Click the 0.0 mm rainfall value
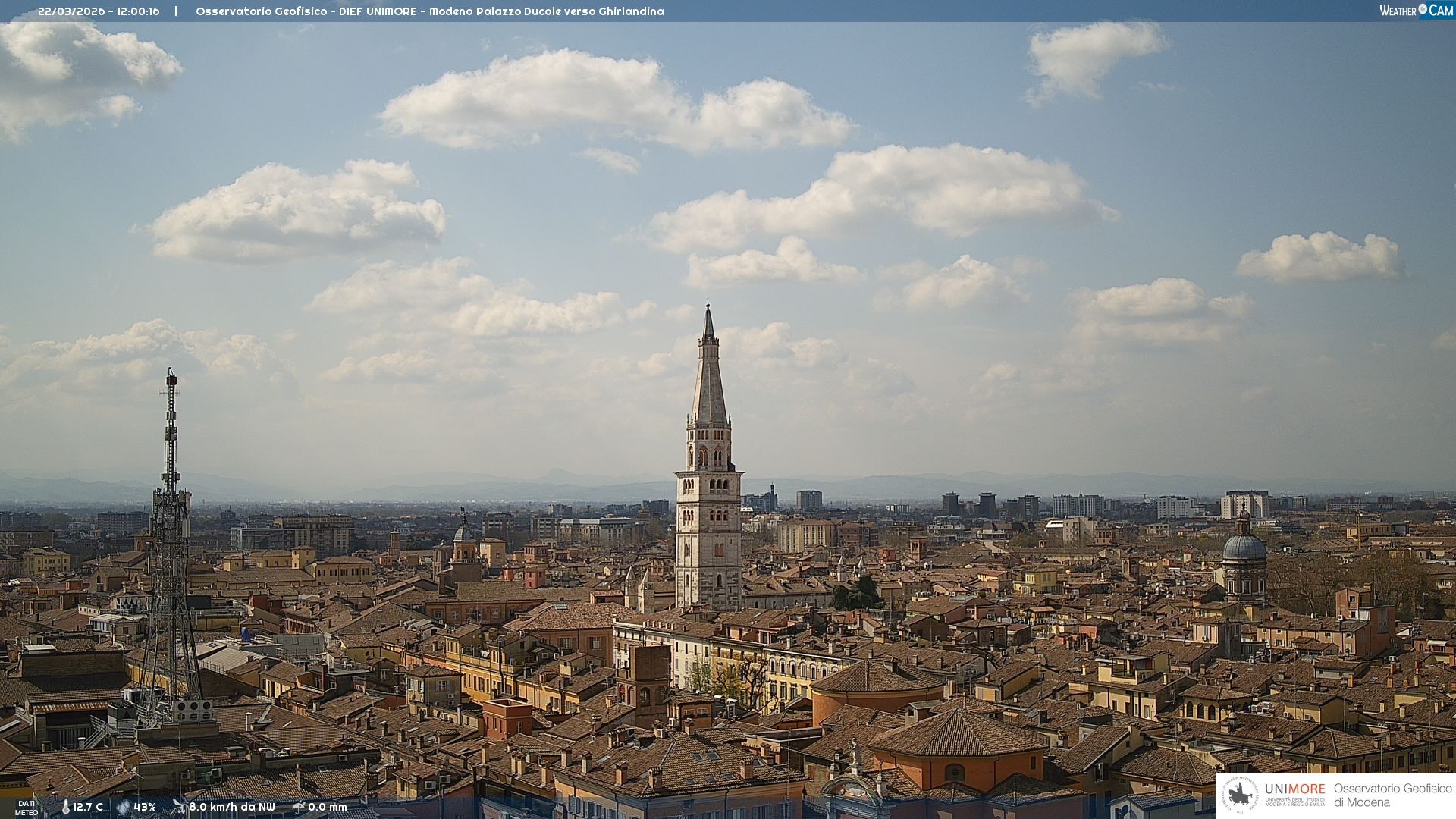 (x=328, y=807)
